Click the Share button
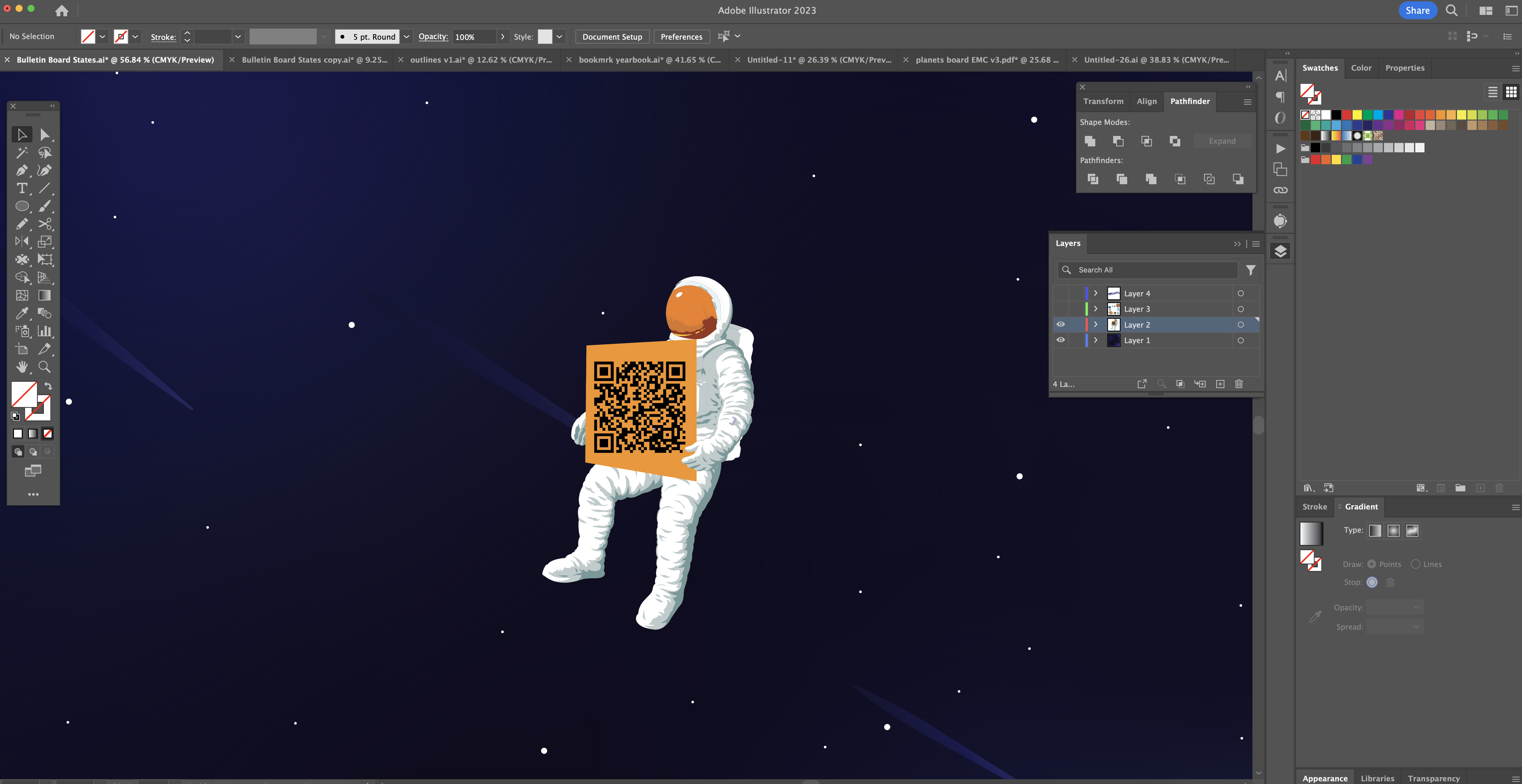 click(1417, 11)
